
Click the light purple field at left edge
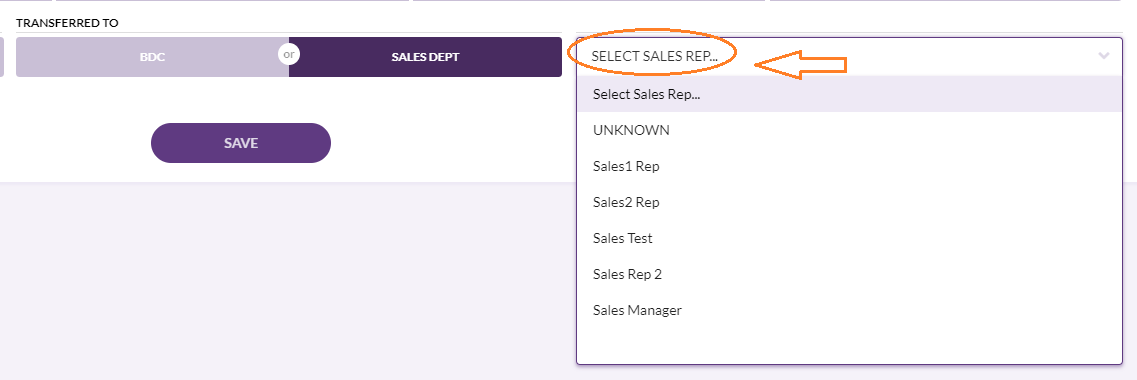(x=2, y=57)
